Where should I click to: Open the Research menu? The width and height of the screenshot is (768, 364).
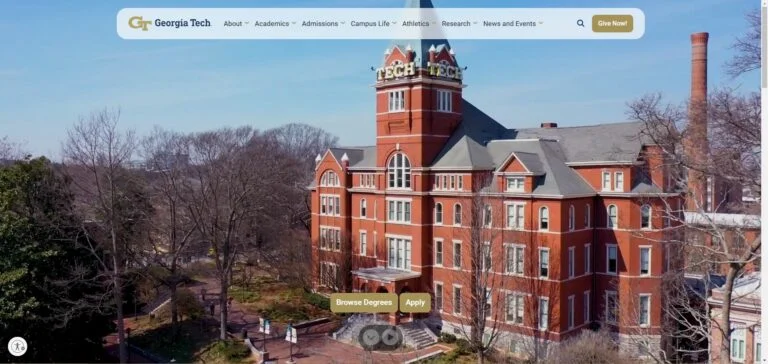click(456, 24)
